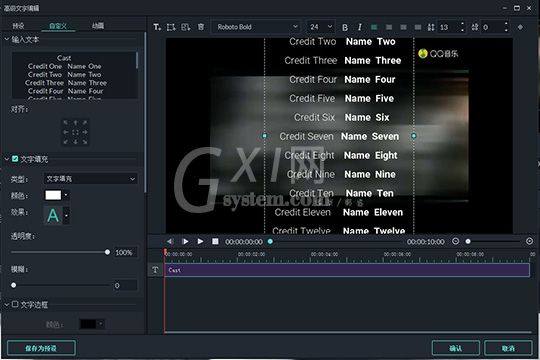Align text to middle-left position arrow
Image resolution: width=540 pixels, height=360 pixels.
click(x=66, y=132)
